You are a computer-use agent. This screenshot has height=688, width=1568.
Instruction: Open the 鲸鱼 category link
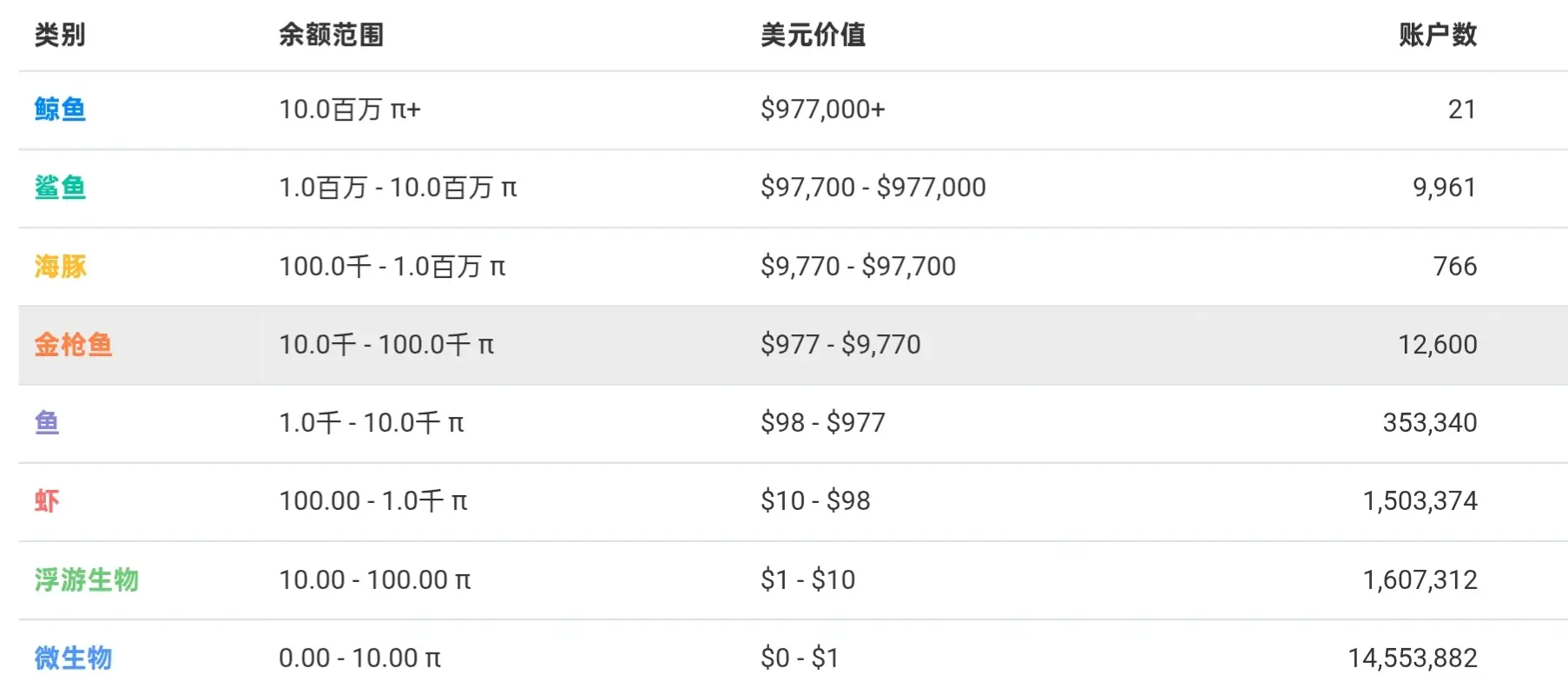(x=60, y=109)
